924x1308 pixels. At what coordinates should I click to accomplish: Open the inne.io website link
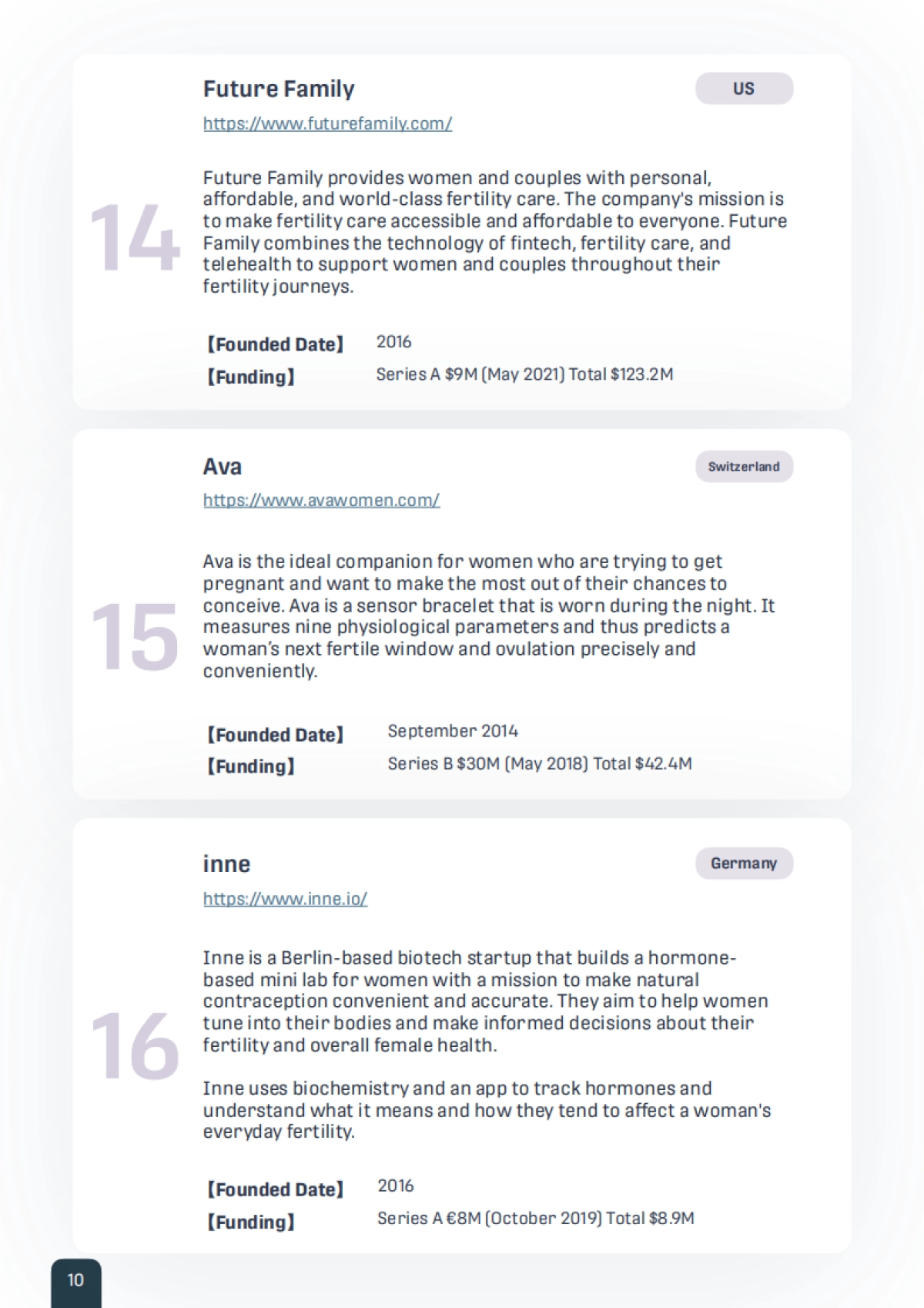(x=285, y=898)
